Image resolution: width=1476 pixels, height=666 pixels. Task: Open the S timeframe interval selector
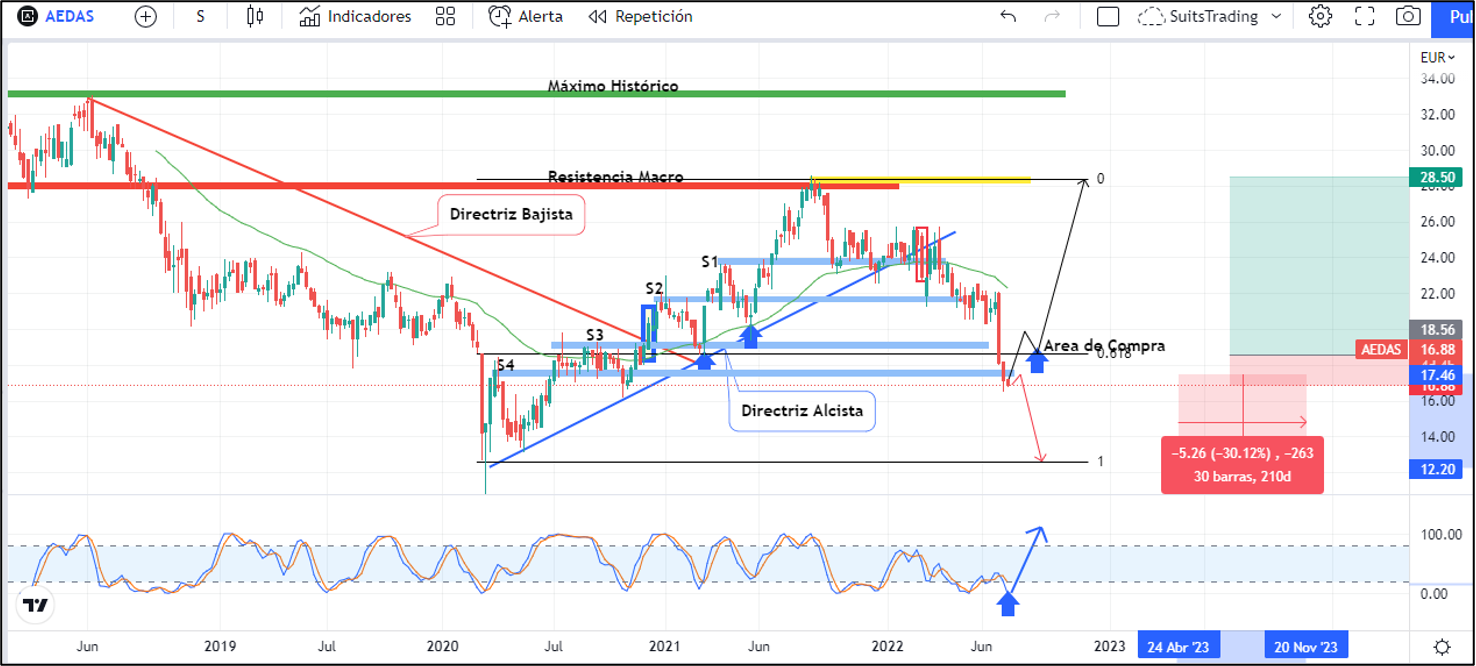click(x=201, y=17)
